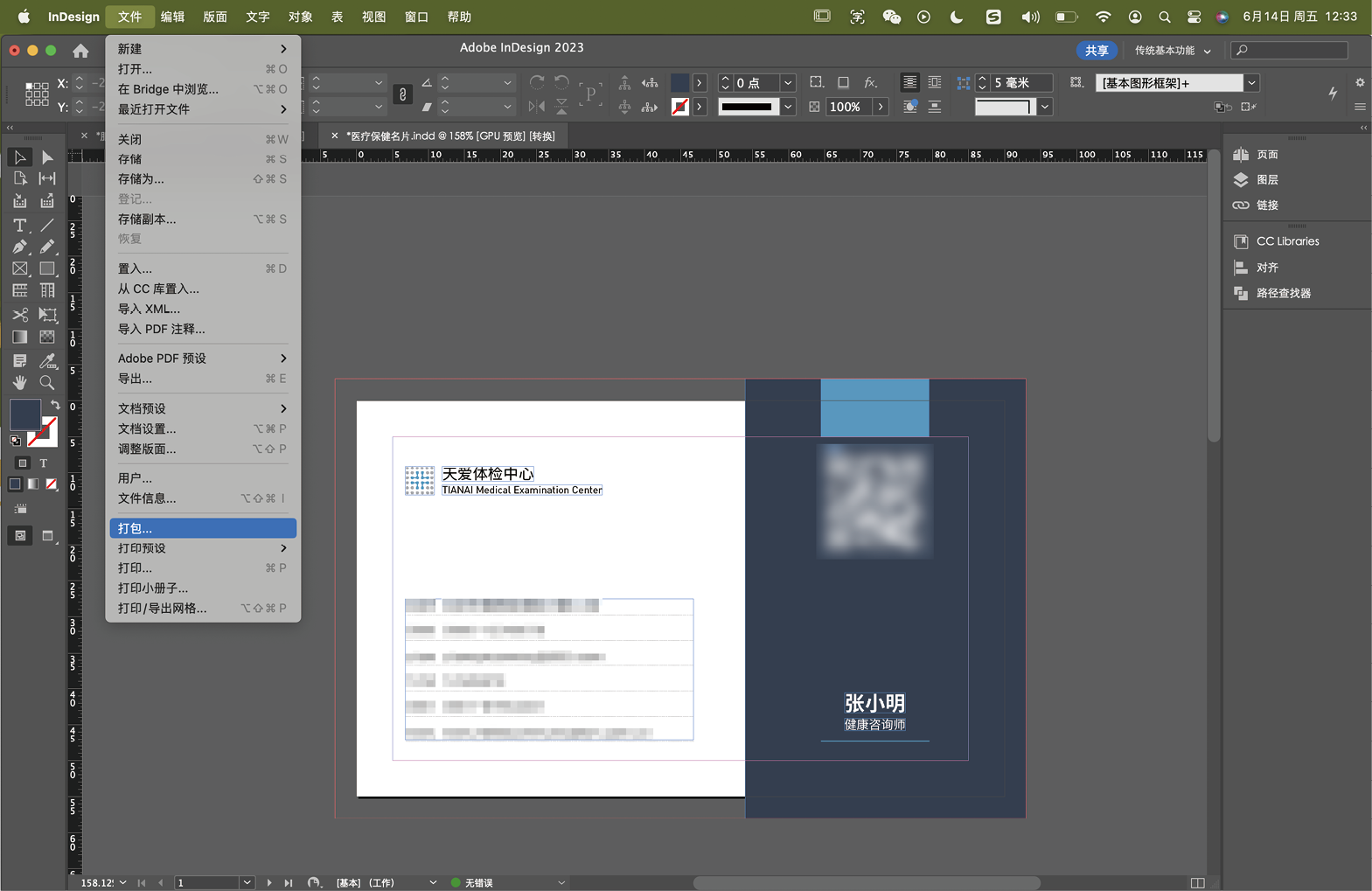Activate the Zoom magnifier tool
1372x891 pixels.
tap(47, 383)
